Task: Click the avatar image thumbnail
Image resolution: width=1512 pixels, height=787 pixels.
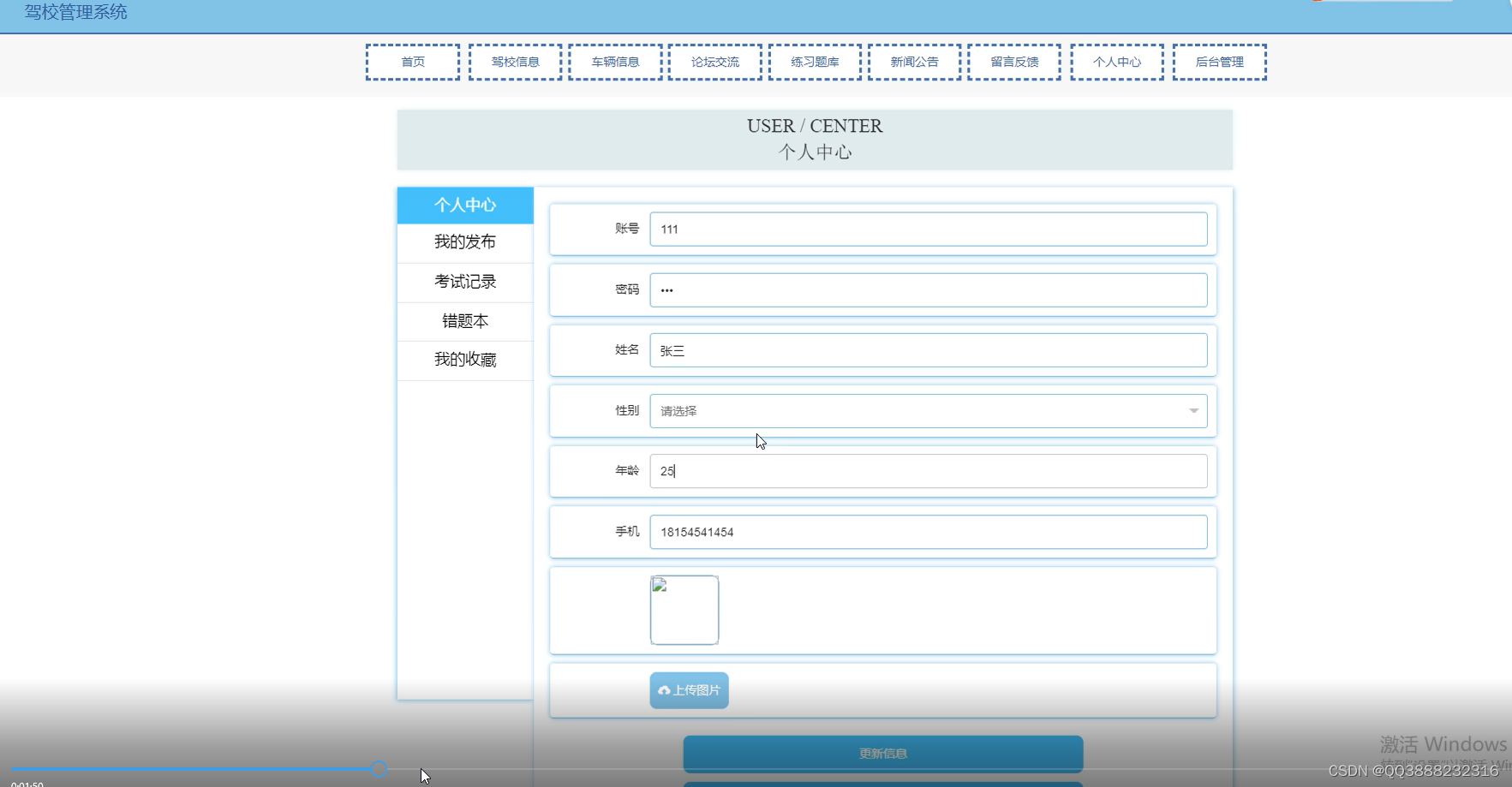Action: tap(684, 610)
